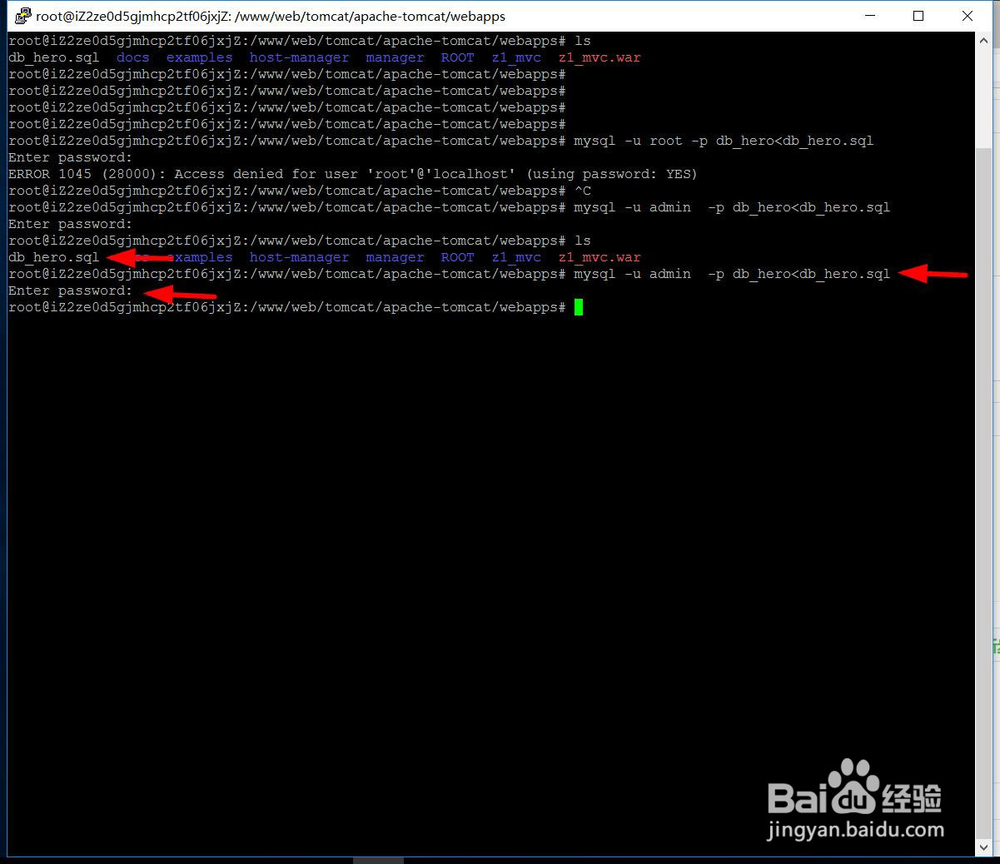Click the PuTTY icon in title bar
This screenshot has width=1000, height=864.
pyautogui.click(x=22, y=16)
